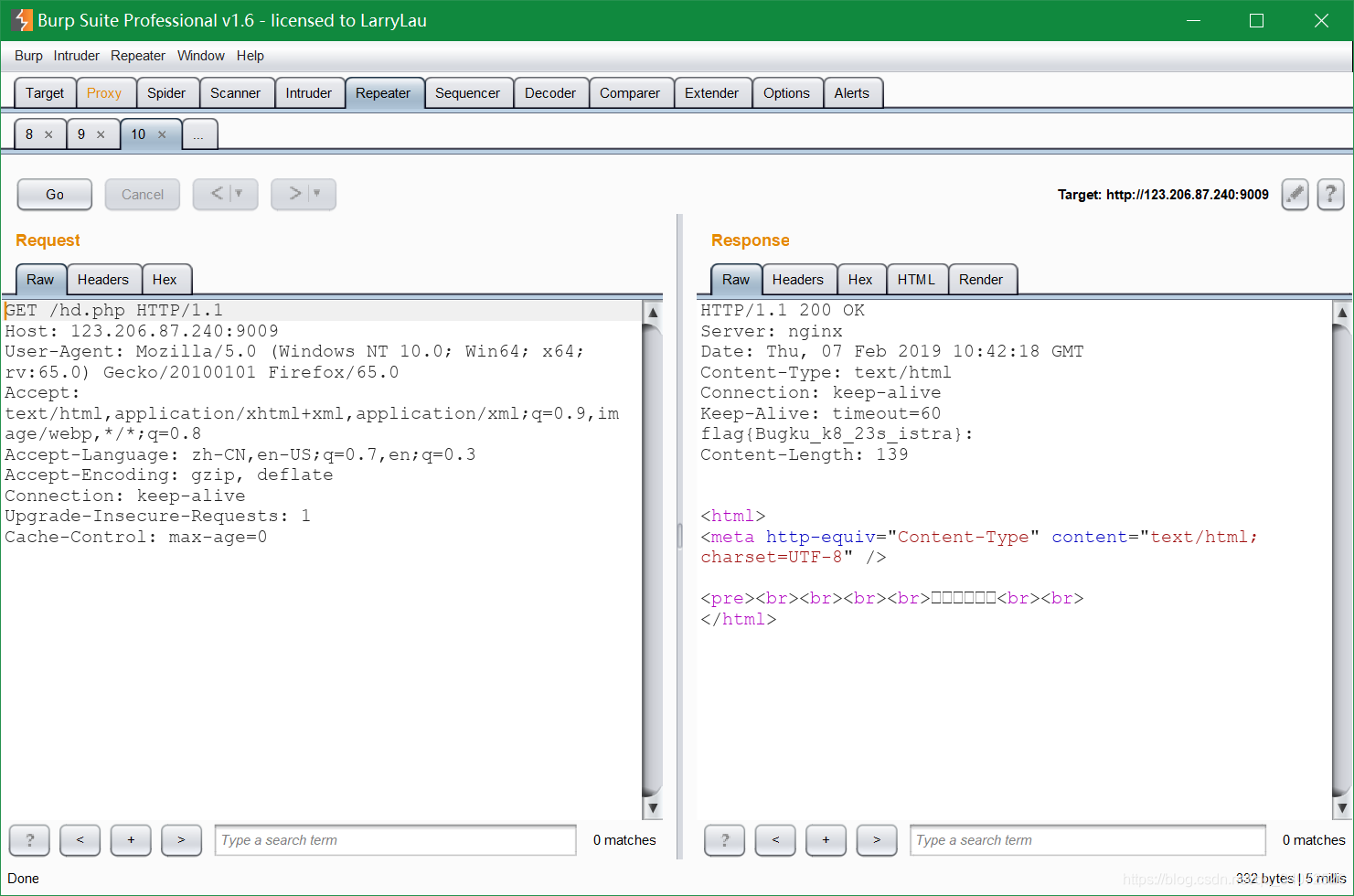Open response search options plus button
The height and width of the screenshot is (896, 1354).
[x=826, y=839]
